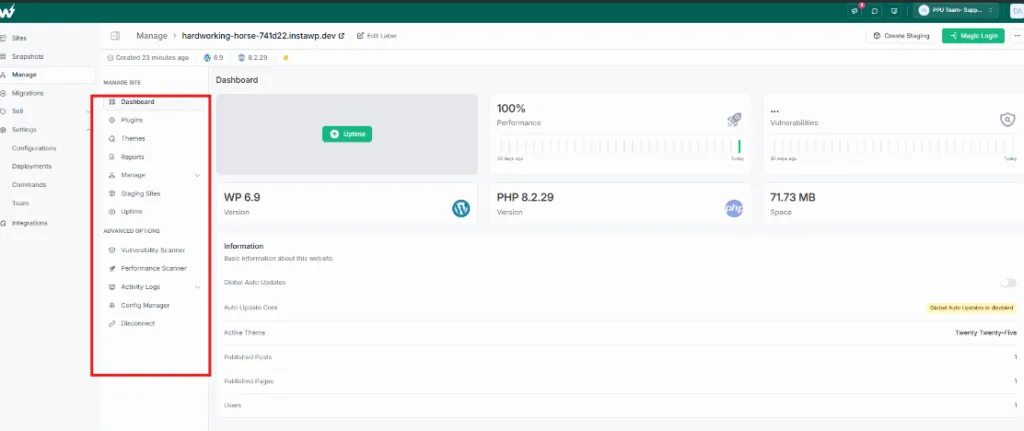1024x431 pixels.
Task: Click the Auto Update Core row label
Action: 251,308
